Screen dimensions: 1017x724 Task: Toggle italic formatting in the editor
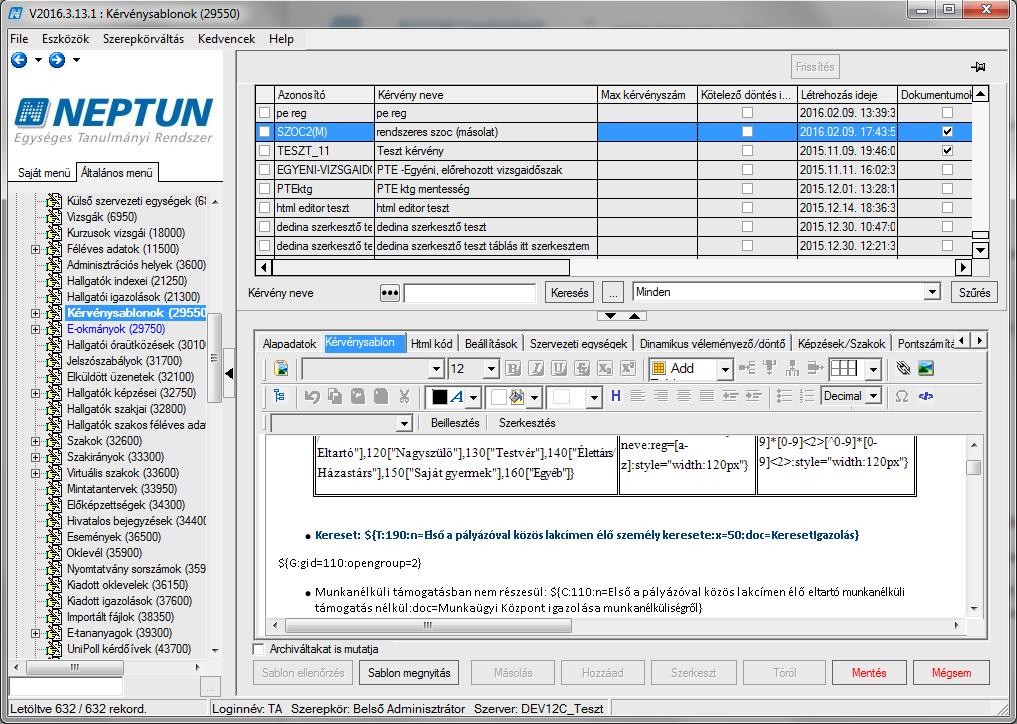coord(536,368)
